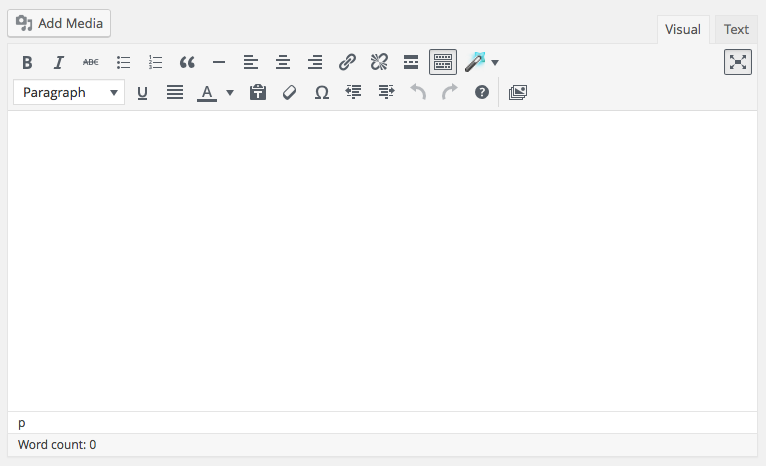Click the Add Media button
The height and width of the screenshot is (466, 766).
pos(59,23)
